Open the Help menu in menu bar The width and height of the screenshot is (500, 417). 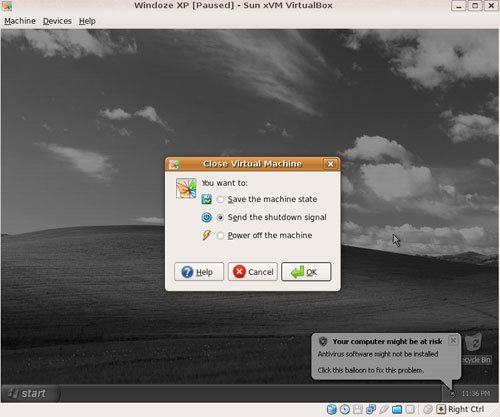(87, 21)
